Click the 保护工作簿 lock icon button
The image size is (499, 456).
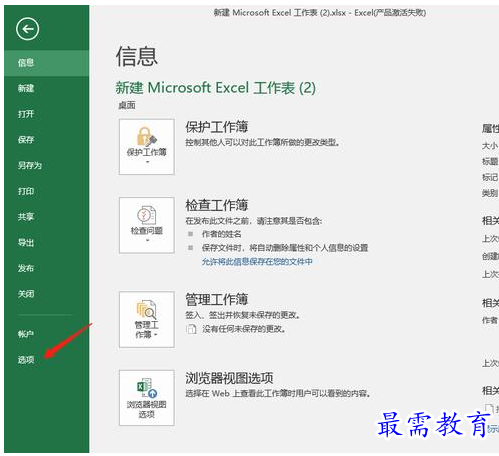point(147,146)
